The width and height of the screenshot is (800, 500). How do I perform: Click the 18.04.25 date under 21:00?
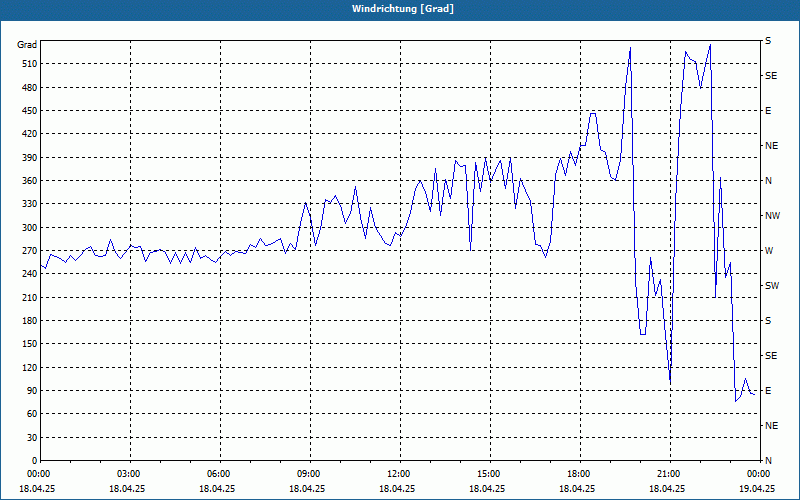[x=667, y=488]
